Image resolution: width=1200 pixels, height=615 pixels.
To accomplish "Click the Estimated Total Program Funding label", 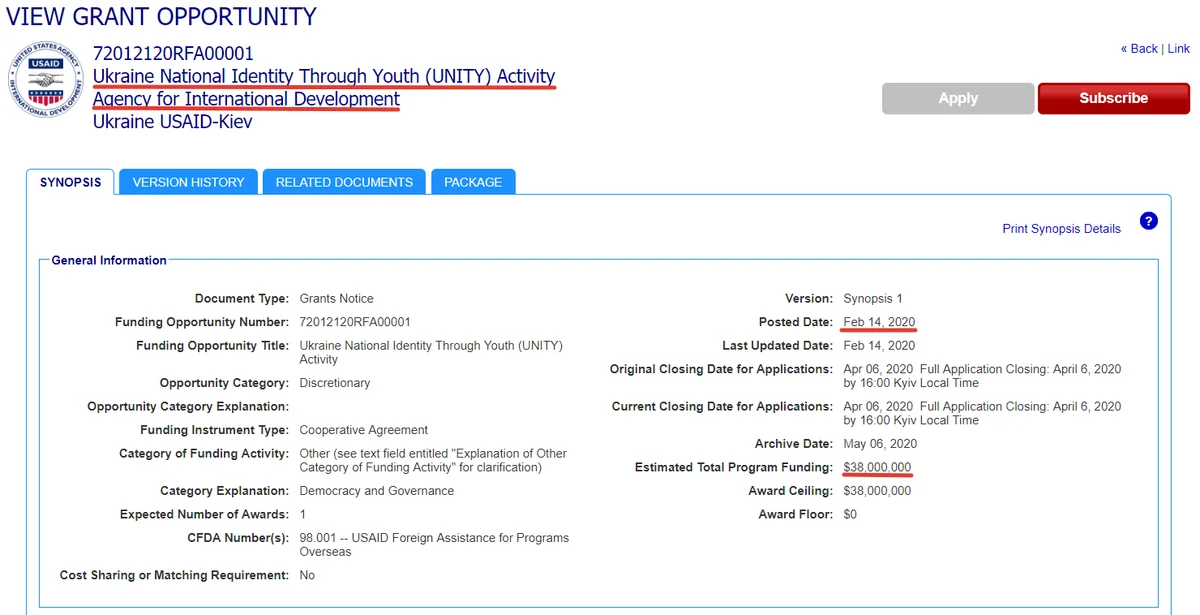I will tap(734, 467).
